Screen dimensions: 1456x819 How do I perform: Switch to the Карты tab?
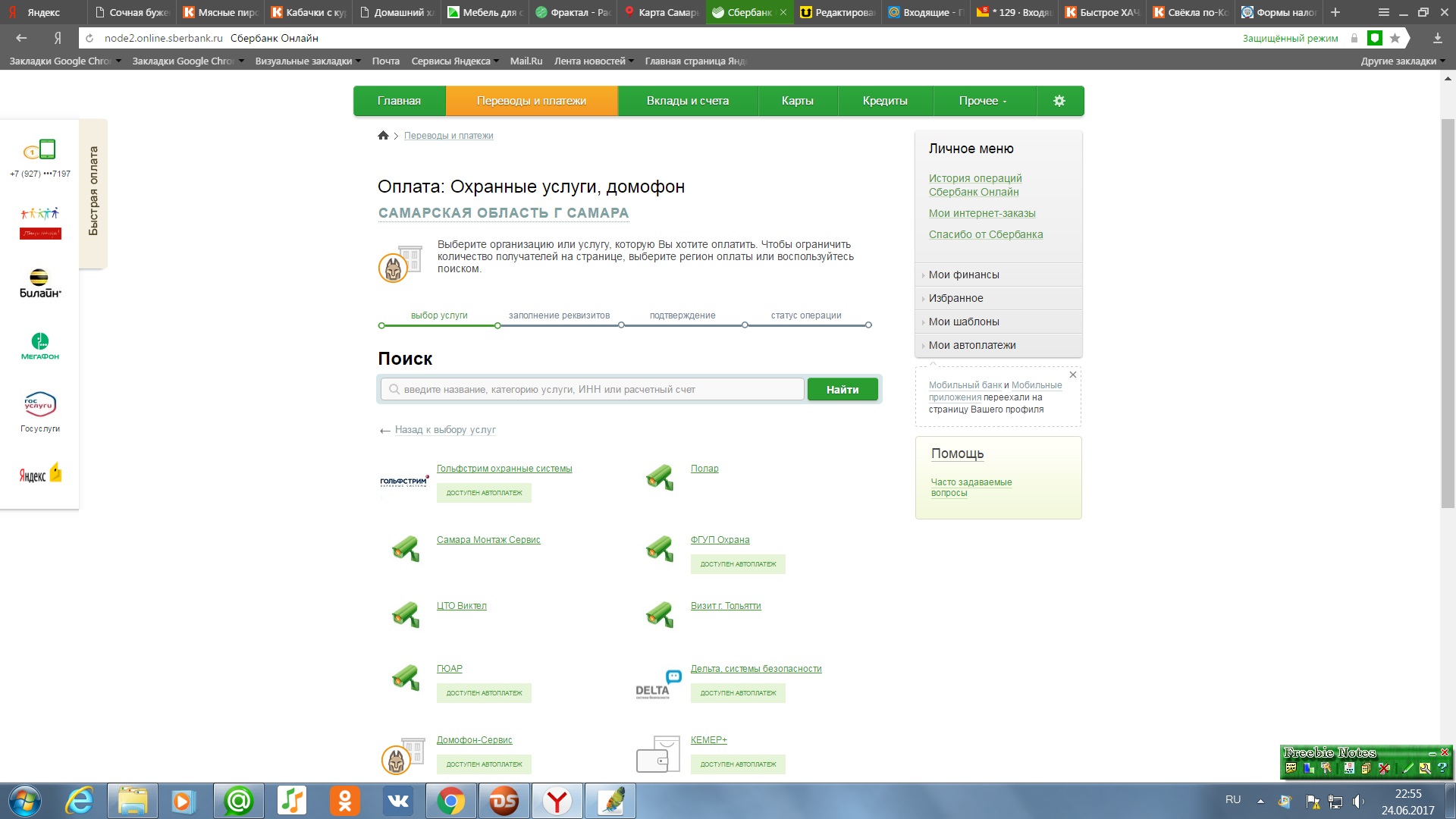pyautogui.click(x=797, y=101)
